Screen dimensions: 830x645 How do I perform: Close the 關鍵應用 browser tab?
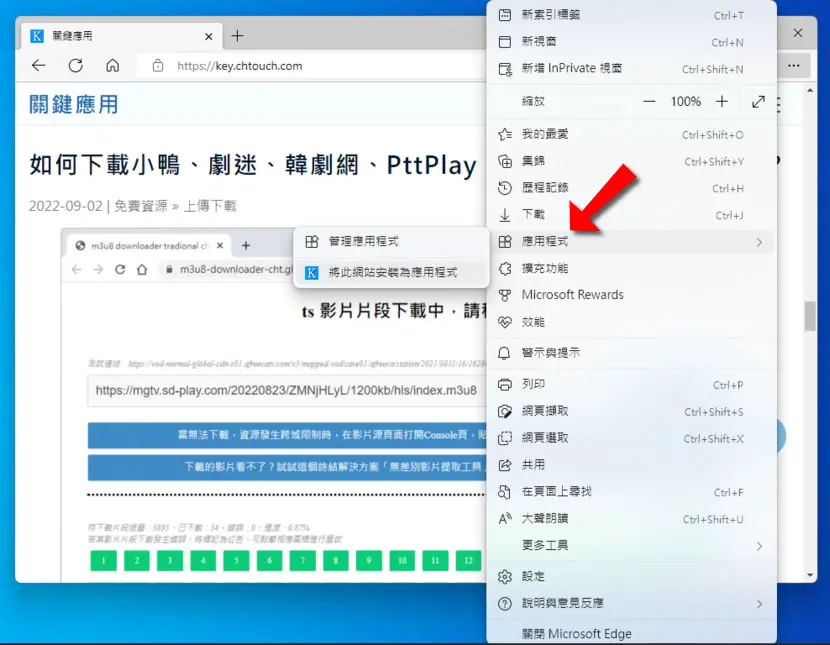pyautogui.click(x=209, y=37)
